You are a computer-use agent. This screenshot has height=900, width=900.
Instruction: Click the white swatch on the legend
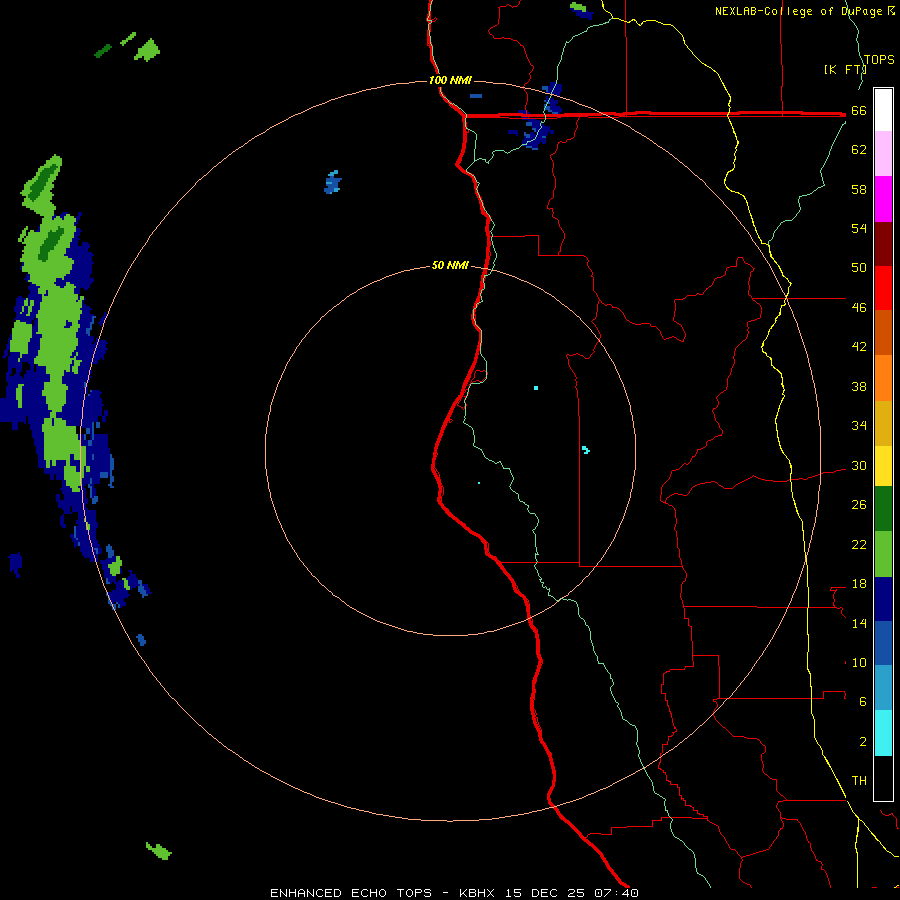pos(883,110)
